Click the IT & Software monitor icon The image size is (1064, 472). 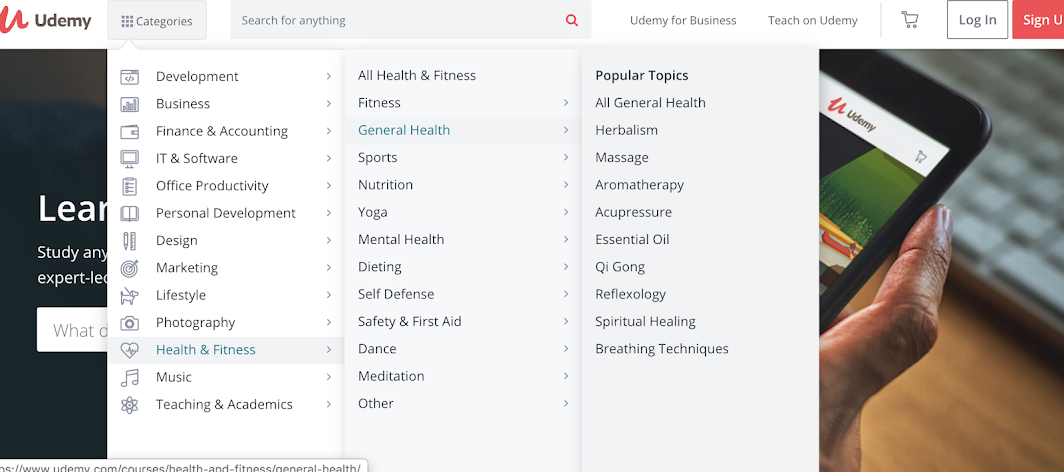tap(130, 158)
